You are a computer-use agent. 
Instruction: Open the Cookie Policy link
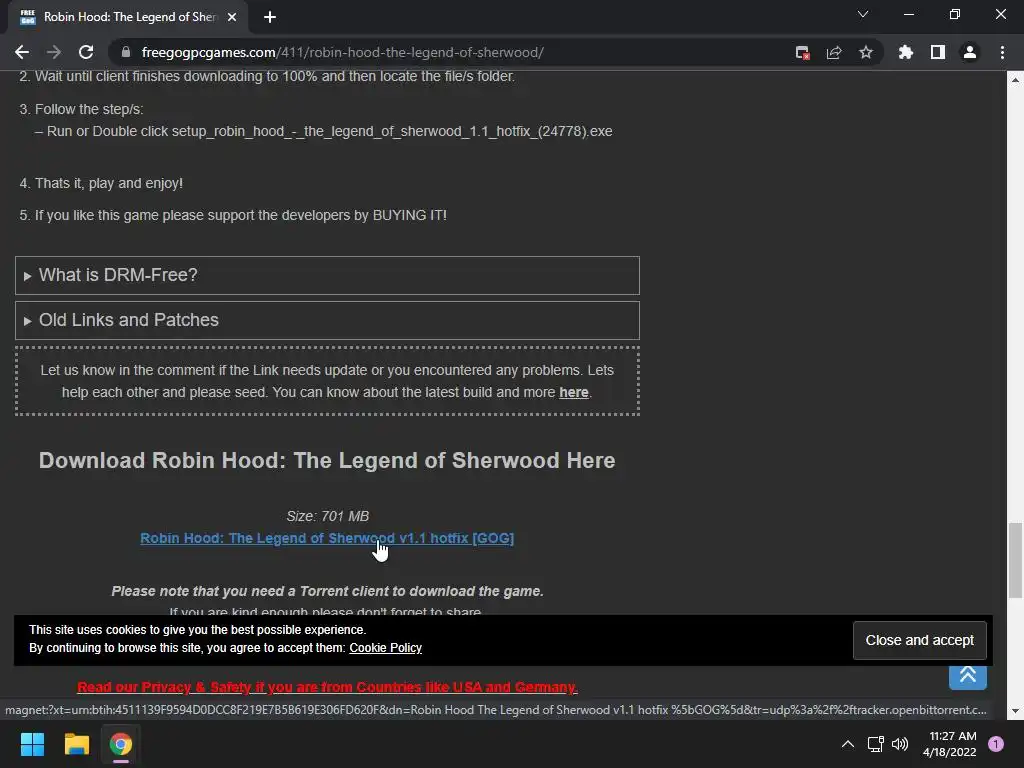click(385, 648)
